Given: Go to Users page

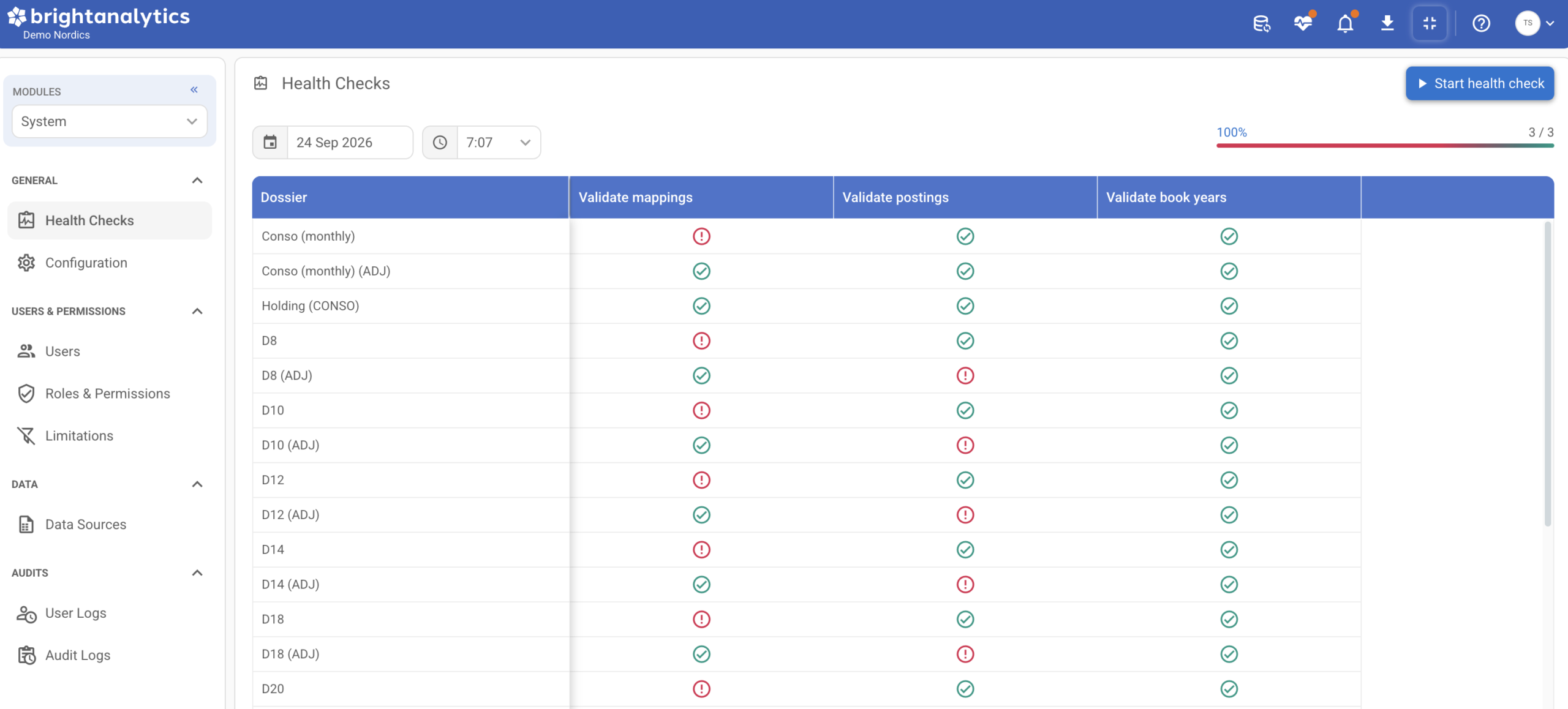Looking at the screenshot, I should click(x=110, y=351).
